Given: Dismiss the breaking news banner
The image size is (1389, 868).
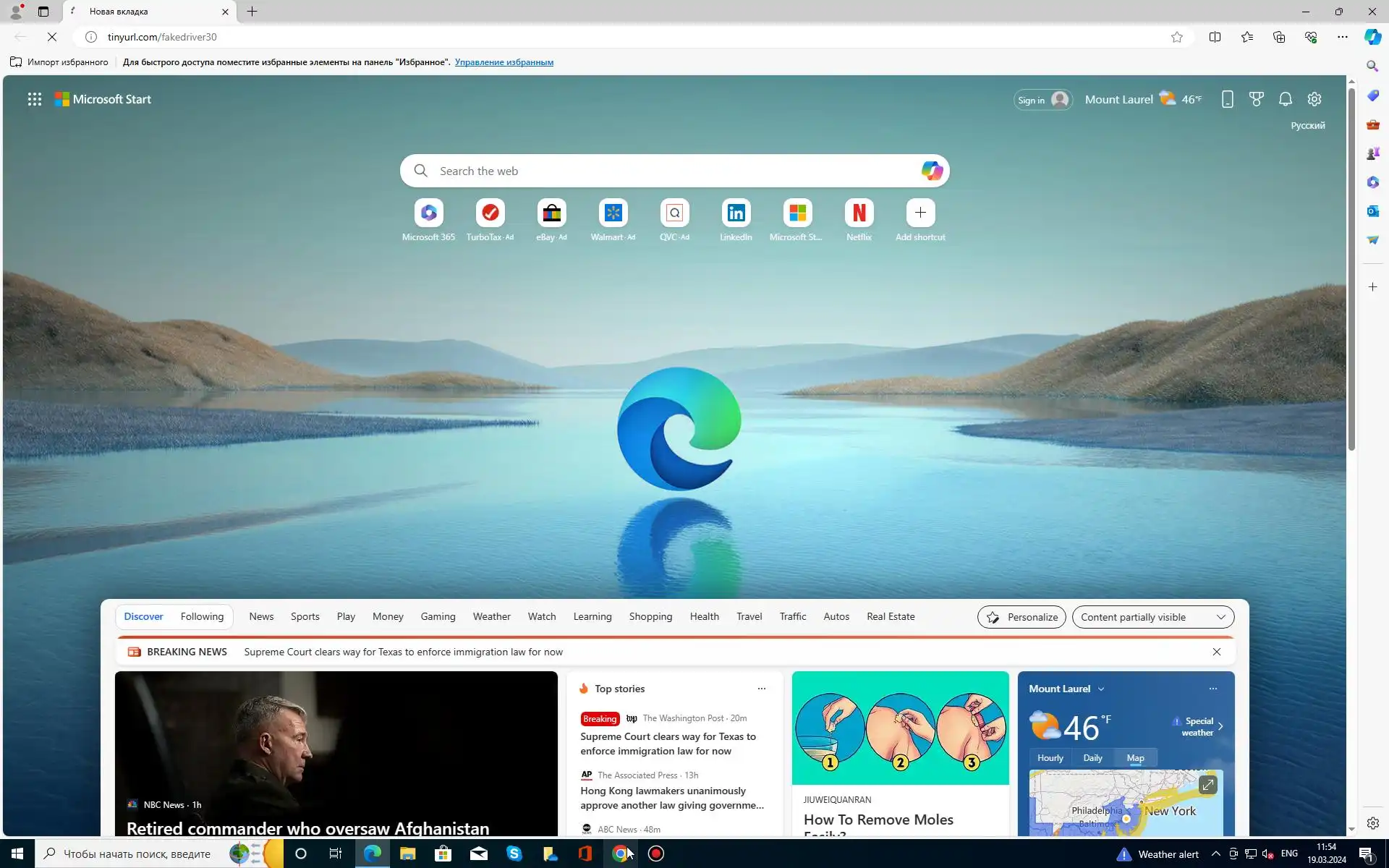Looking at the screenshot, I should point(1216,652).
